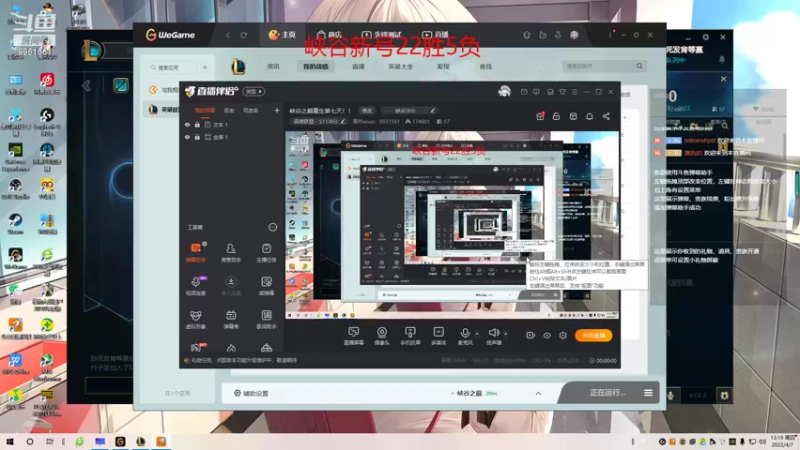
Task: Hide the 全屏 1 source with its eye icon
Action: tap(187, 137)
